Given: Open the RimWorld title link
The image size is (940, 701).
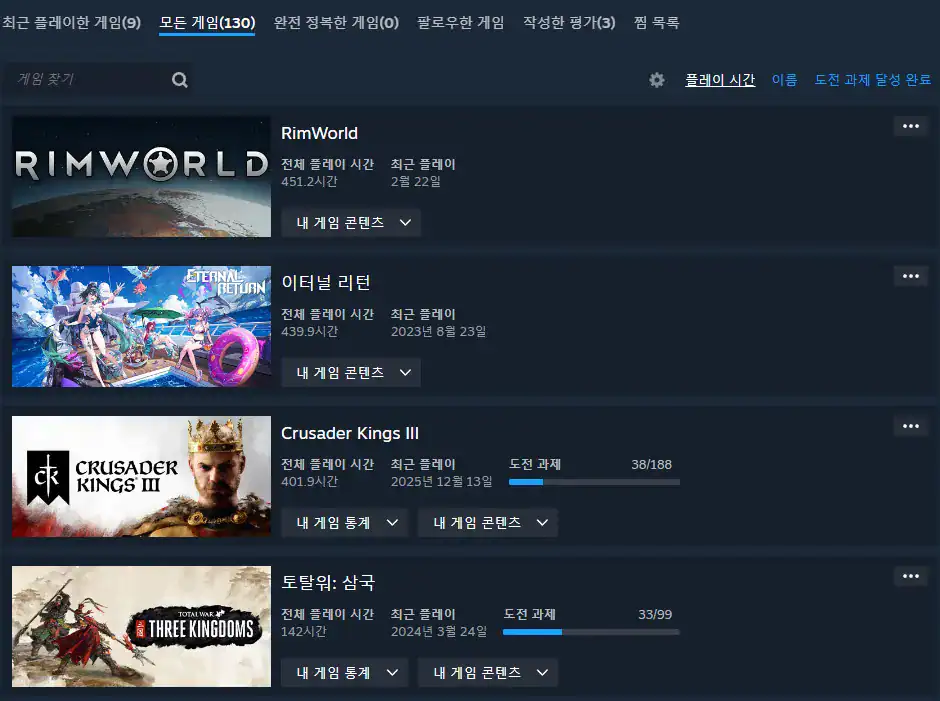Looking at the screenshot, I should tap(320, 133).
